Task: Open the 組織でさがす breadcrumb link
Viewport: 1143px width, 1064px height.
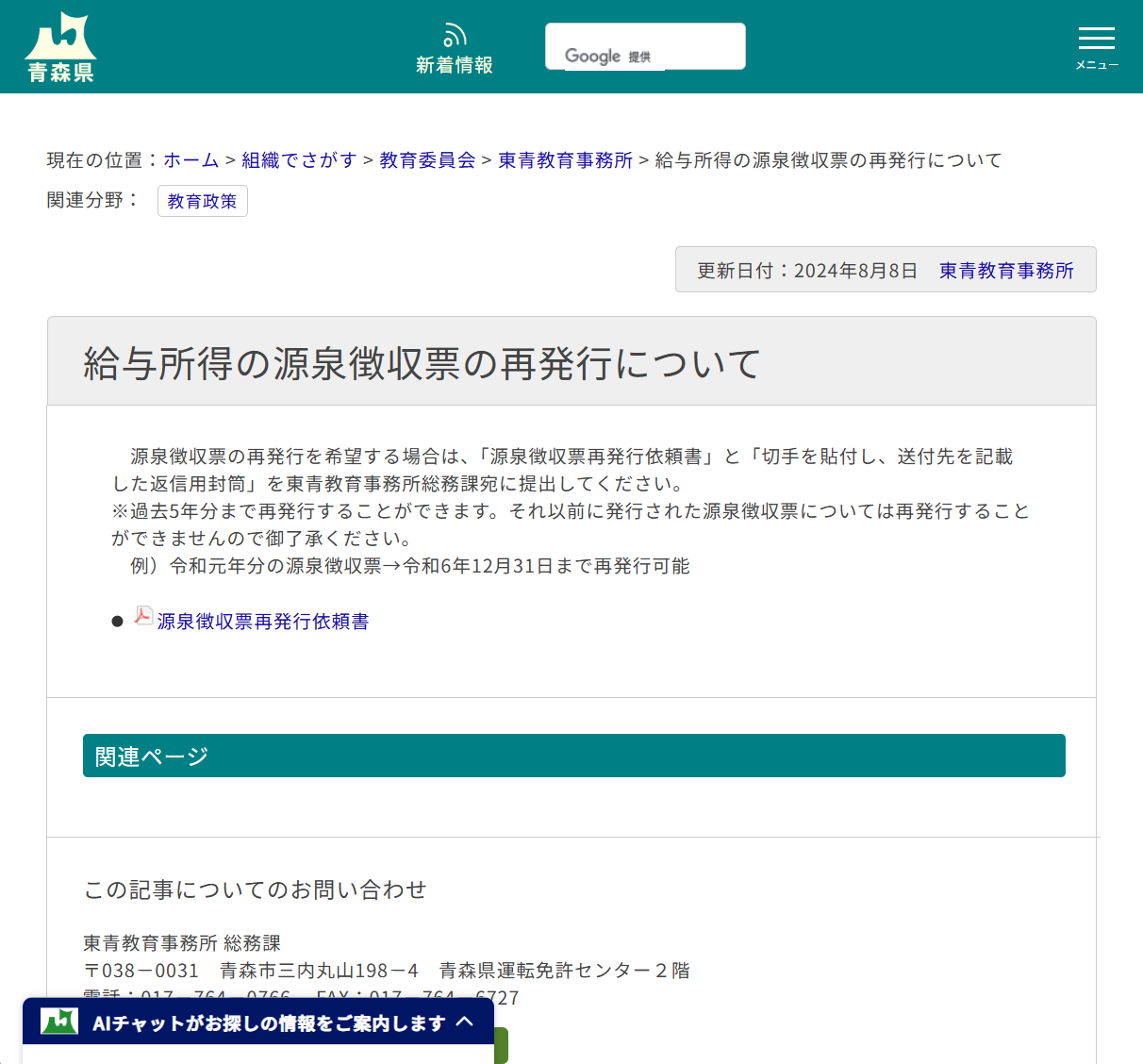Action: 299,160
